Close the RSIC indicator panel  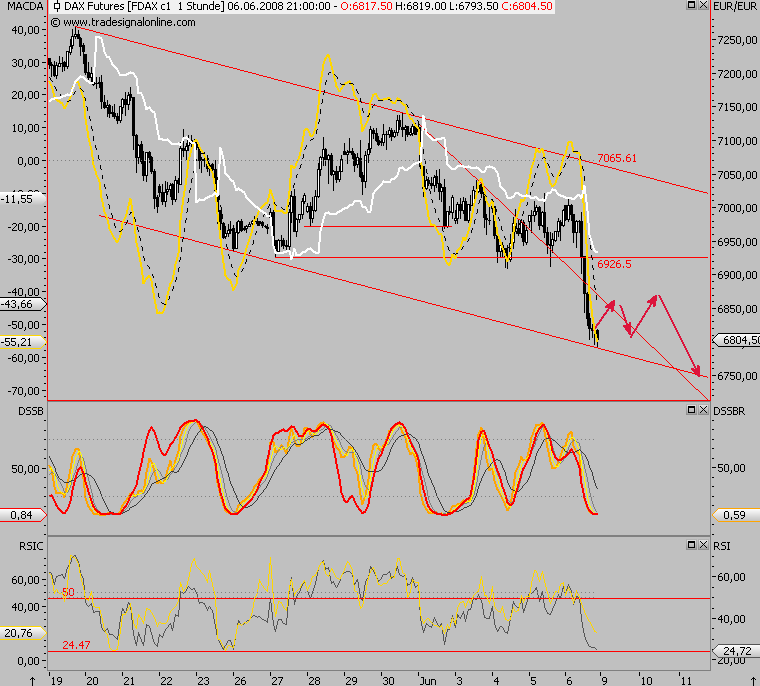coord(703,545)
